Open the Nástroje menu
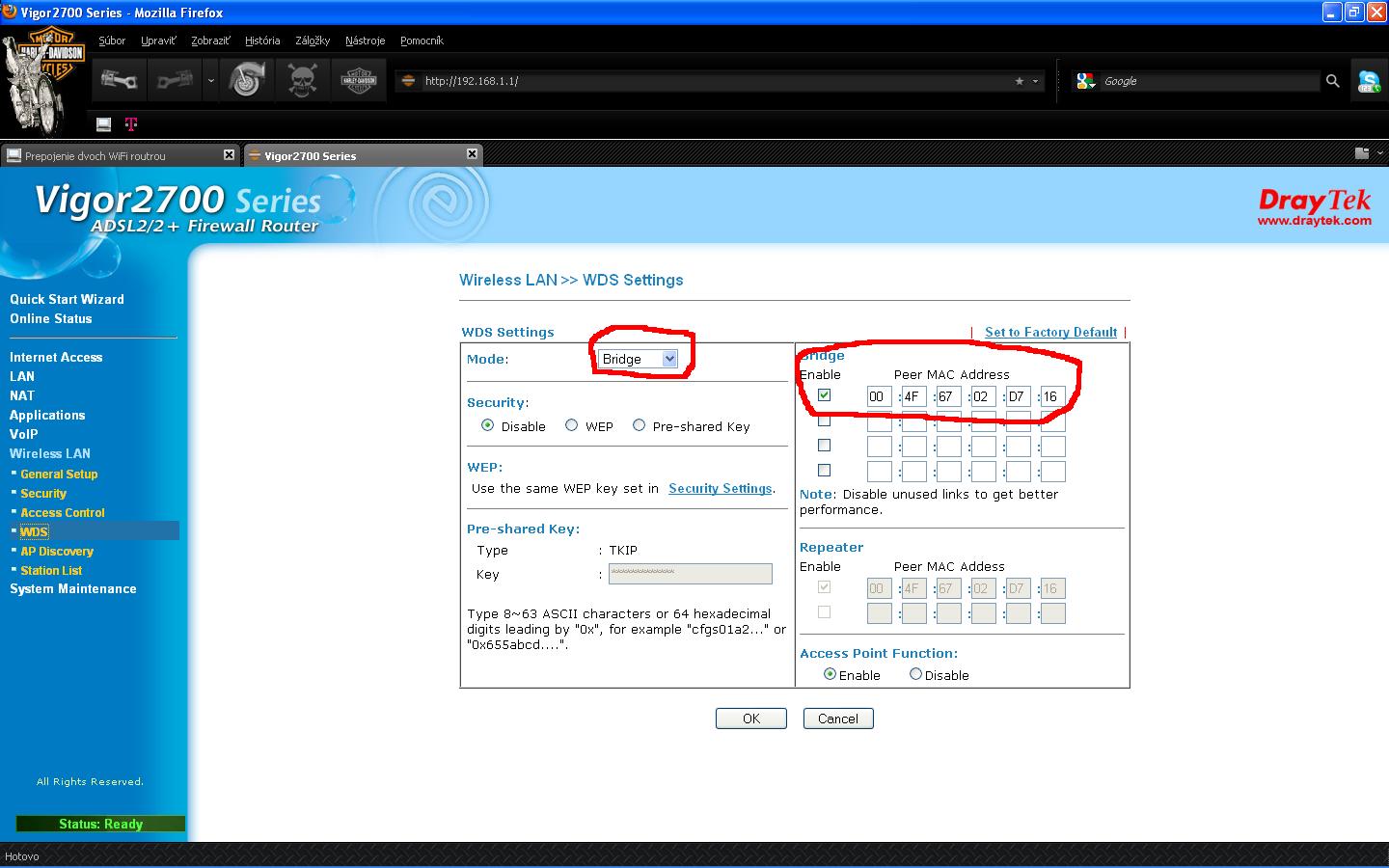Viewport: 1389px width, 868px height. (365, 41)
